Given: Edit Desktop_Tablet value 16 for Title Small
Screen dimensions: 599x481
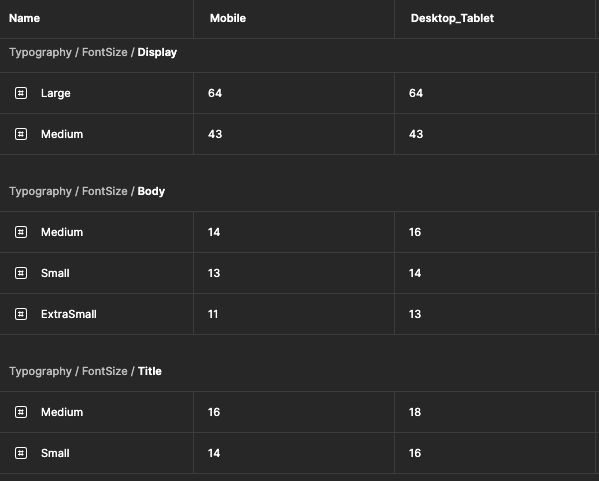Looking at the screenshot, I should 495,453.
